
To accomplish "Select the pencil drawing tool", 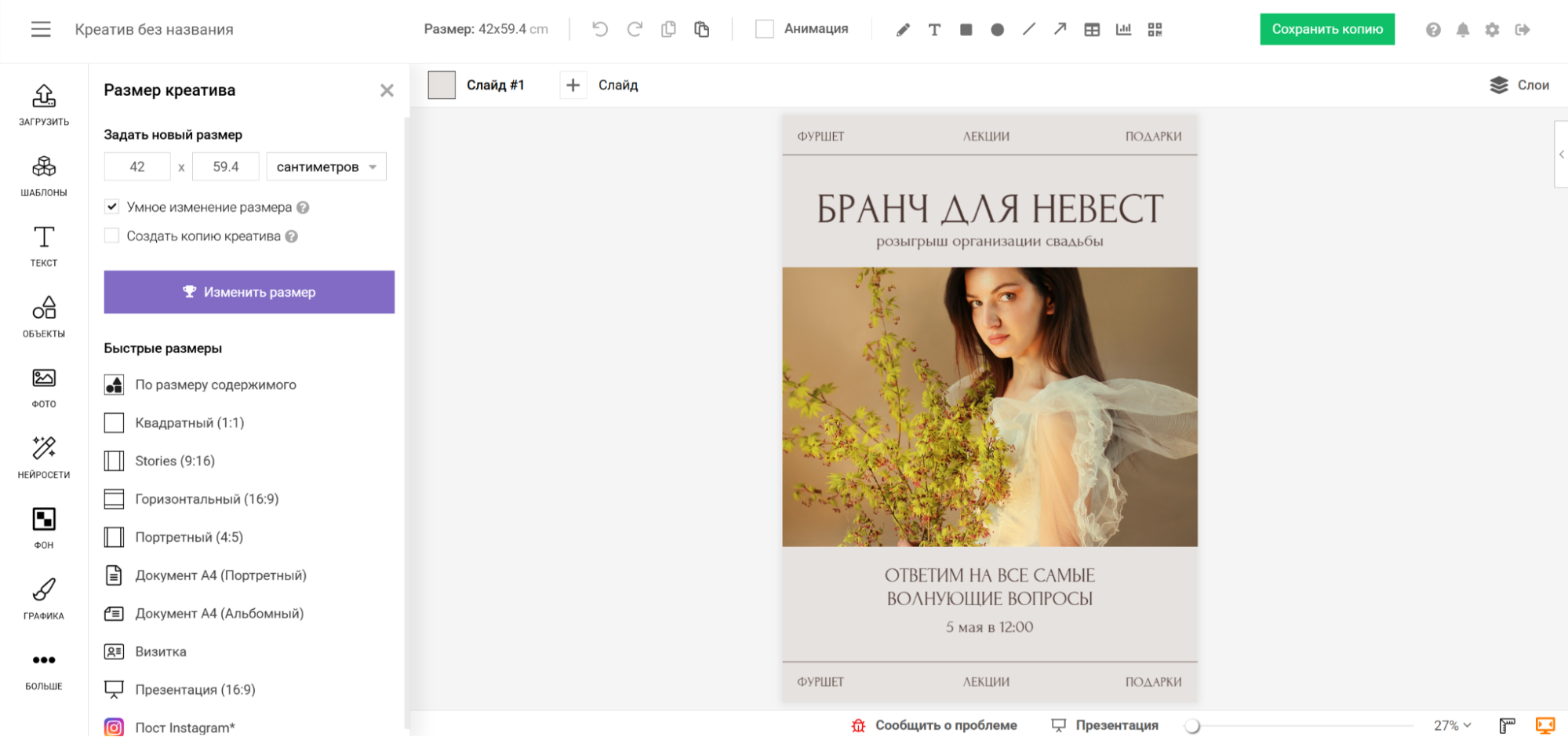I will click(903, 30).
